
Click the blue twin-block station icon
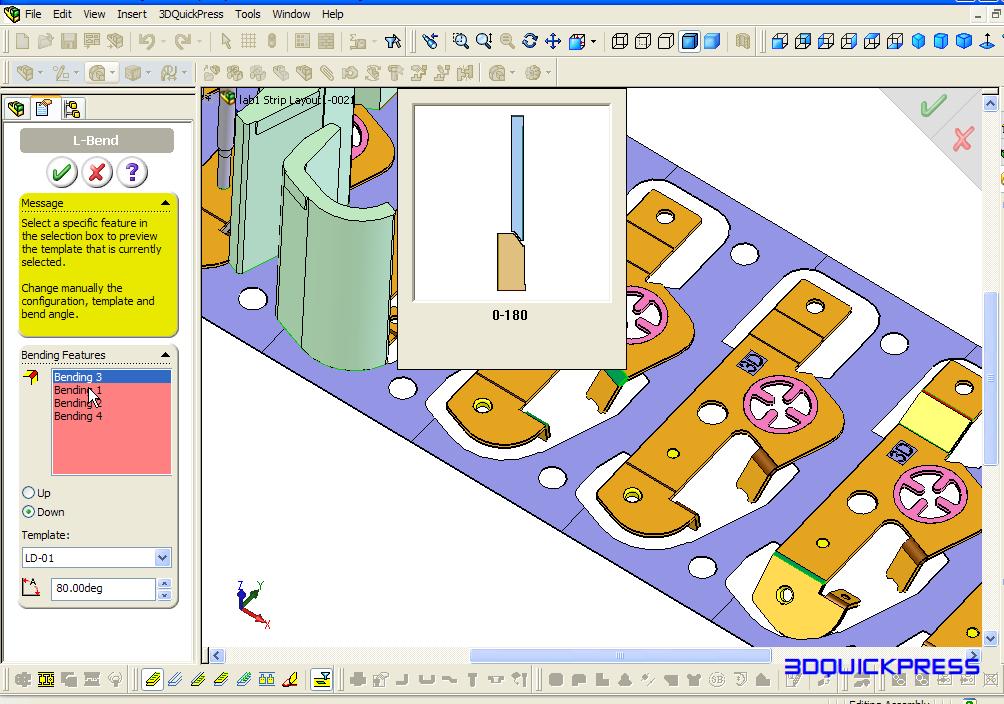[x=267, y=680]
